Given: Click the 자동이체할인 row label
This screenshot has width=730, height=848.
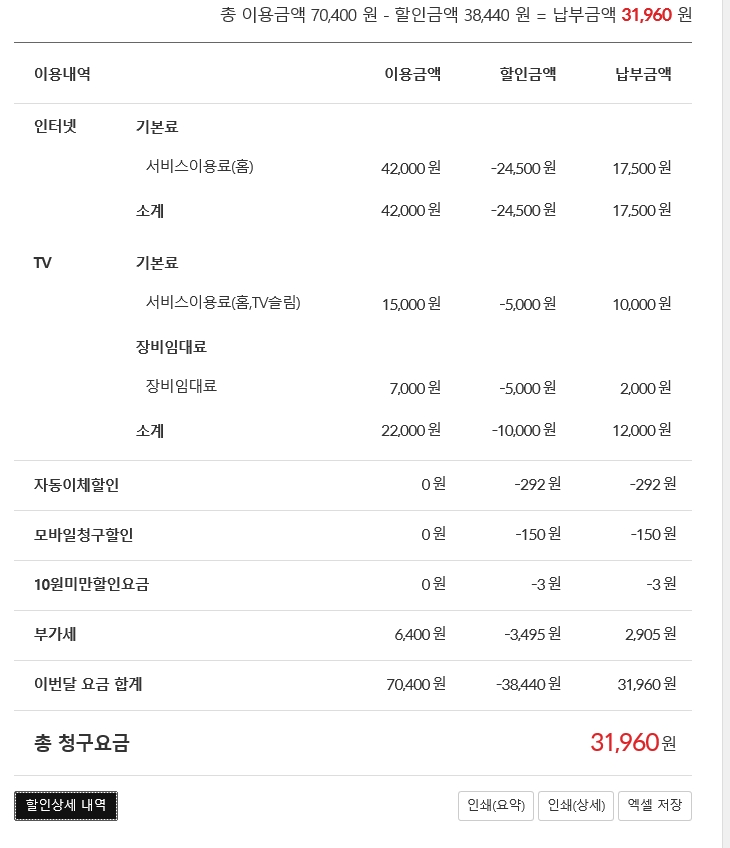Looking at the screenshot, I should pyautogui.click(x=76, y=485).
